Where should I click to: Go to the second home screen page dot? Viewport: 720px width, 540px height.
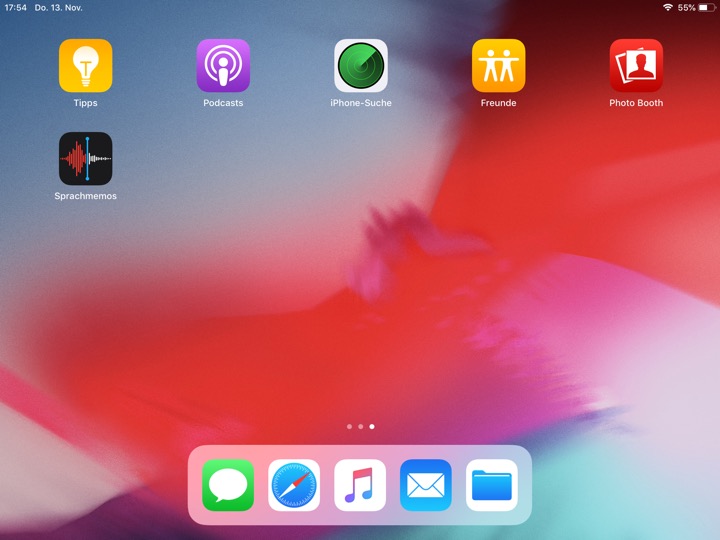pyautogui.click(x=360, y=427)
